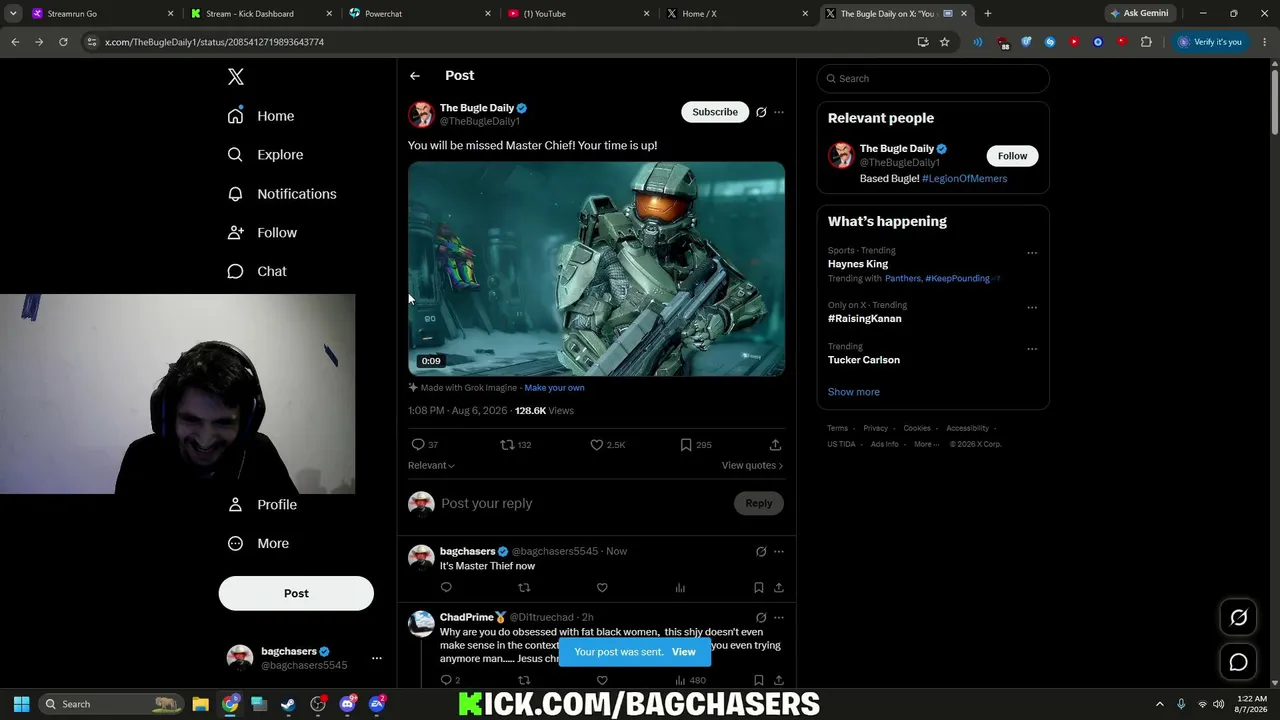View analytics on the bagchasers reply
The width and height of the screenshot is (1280, 720).
click(x=680, y=588)
